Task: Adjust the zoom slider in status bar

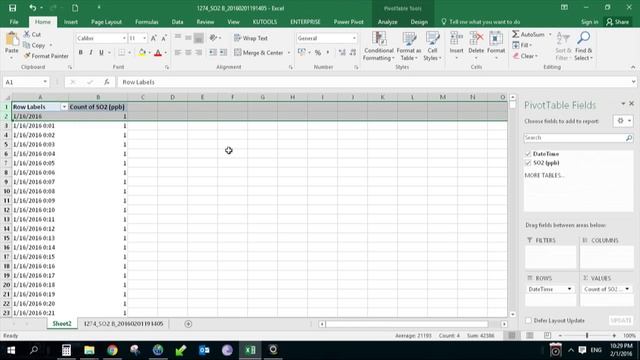Action: [x=587, y=336]
